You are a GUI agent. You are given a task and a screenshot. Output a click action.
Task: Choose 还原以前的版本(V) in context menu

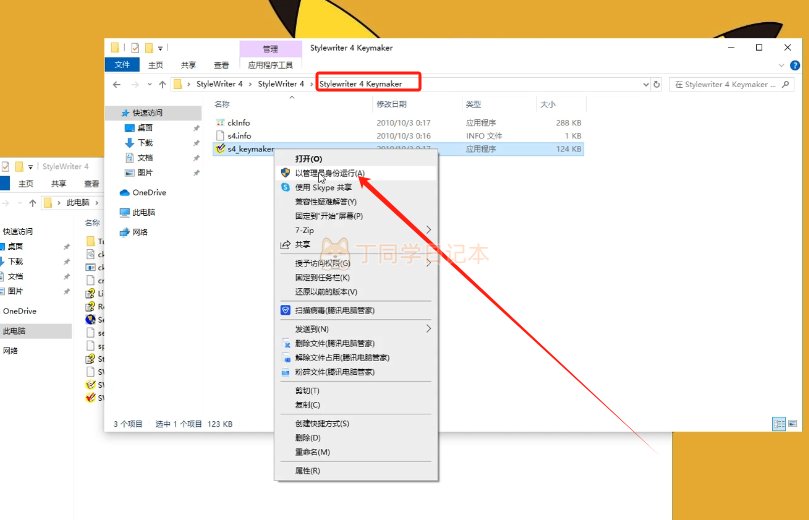356,291
